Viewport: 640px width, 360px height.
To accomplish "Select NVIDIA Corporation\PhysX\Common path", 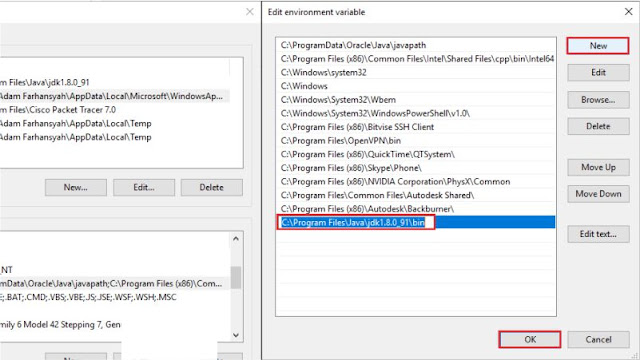I will click(x=416, y=182).
